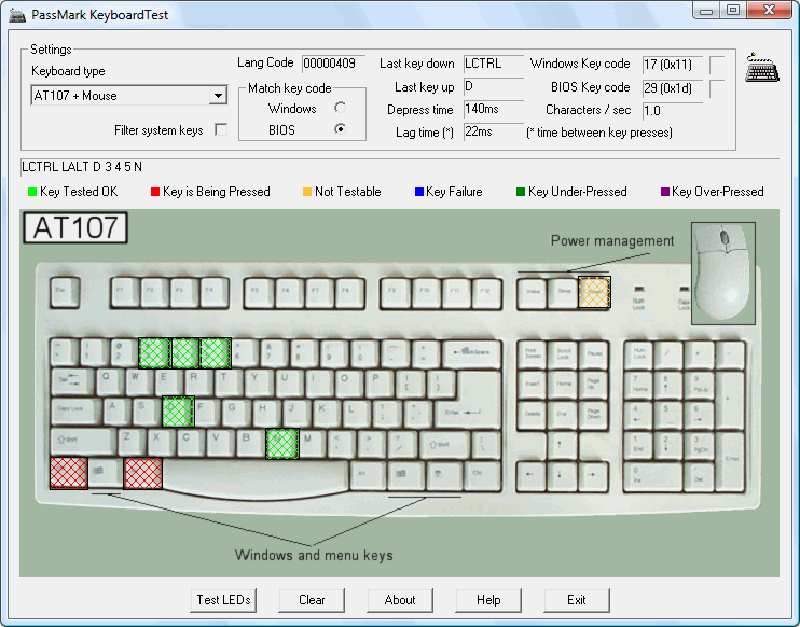Click the M key on keyboard image
The height and width of the screenshot is (627, 800).
pyautogui.click(x=312, y=442)
